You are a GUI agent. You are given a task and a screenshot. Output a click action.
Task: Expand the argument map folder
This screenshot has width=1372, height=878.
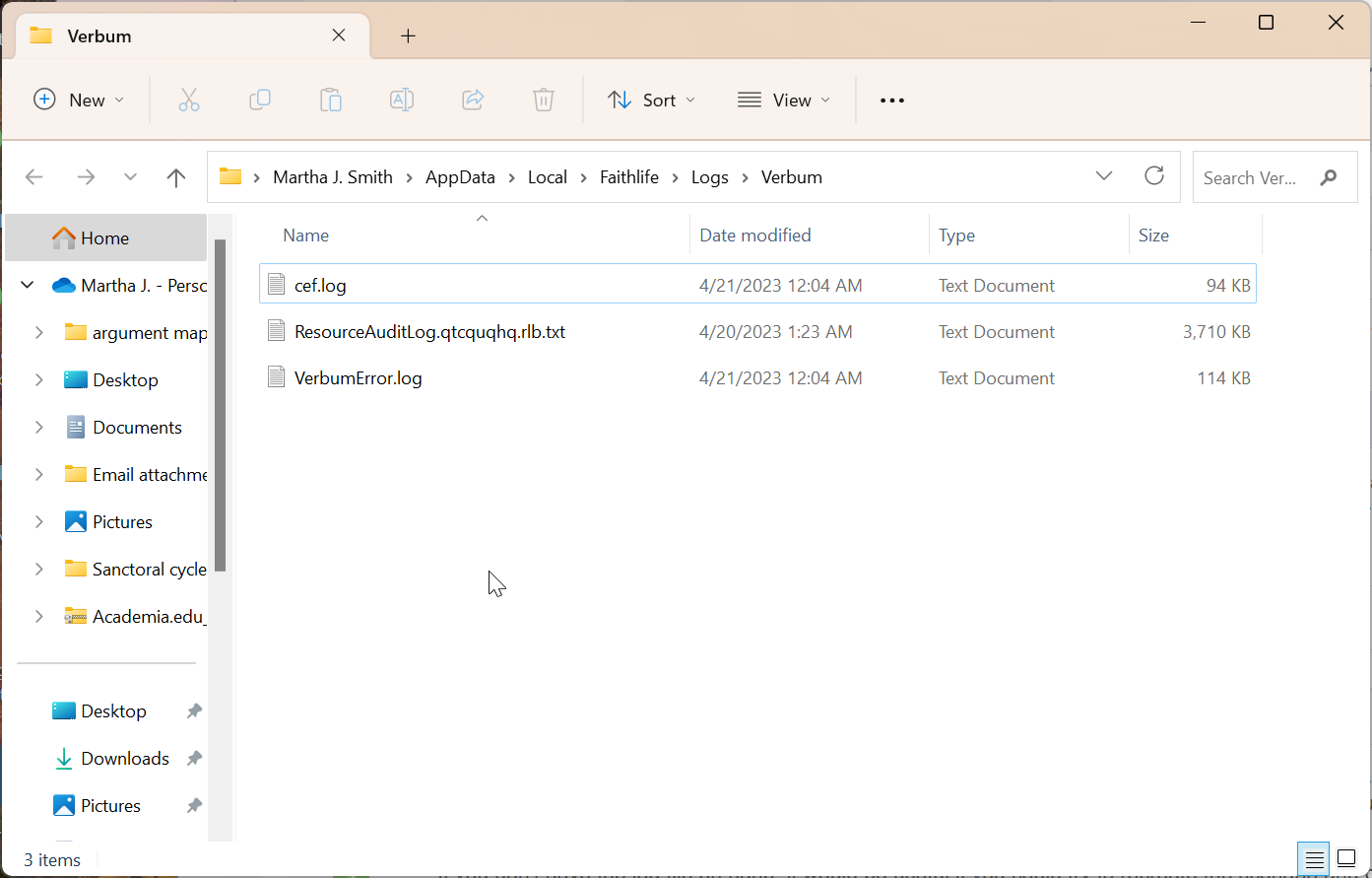(x=39, y=332)
